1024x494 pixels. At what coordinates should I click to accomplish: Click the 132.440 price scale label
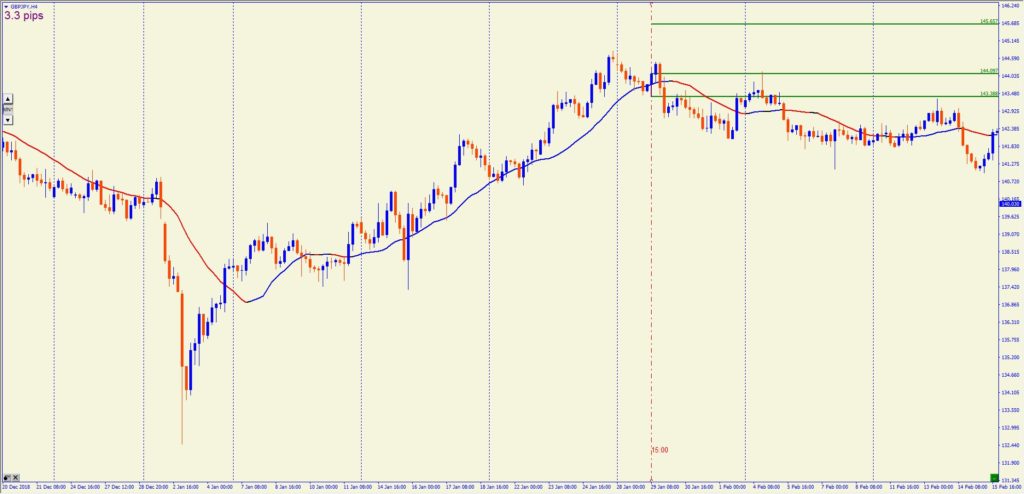(x=1010, y=445)
